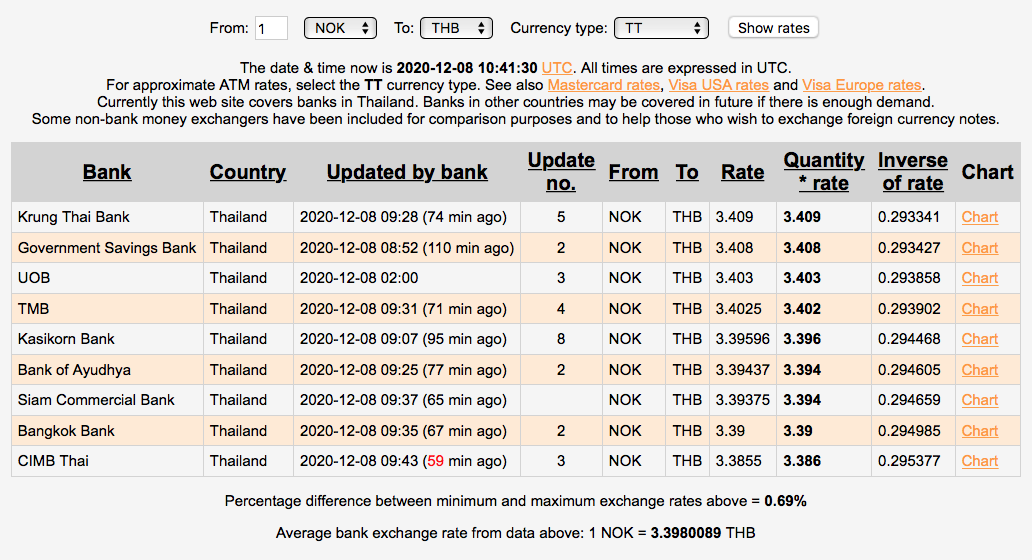1032x560 pixels.
Task: Open Chart link for Krung Thai Bank
Action: [x=979, y=217]
